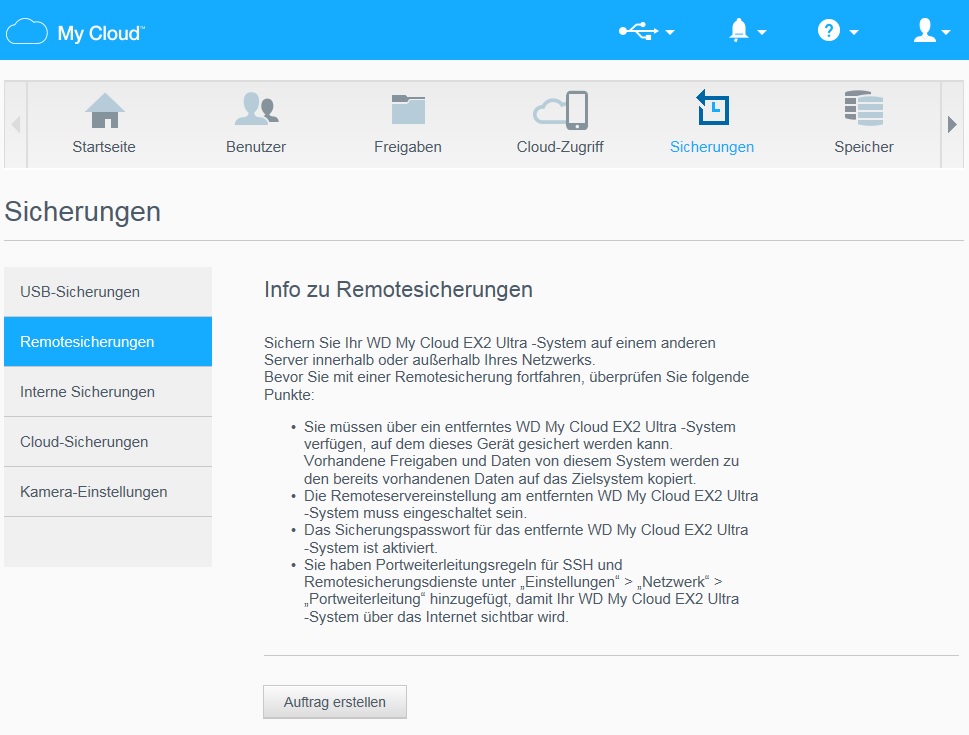Screen dimensions: 969x735
Task: Click the Speicher label
Action: pyautogui.click(x=864, y=147)
